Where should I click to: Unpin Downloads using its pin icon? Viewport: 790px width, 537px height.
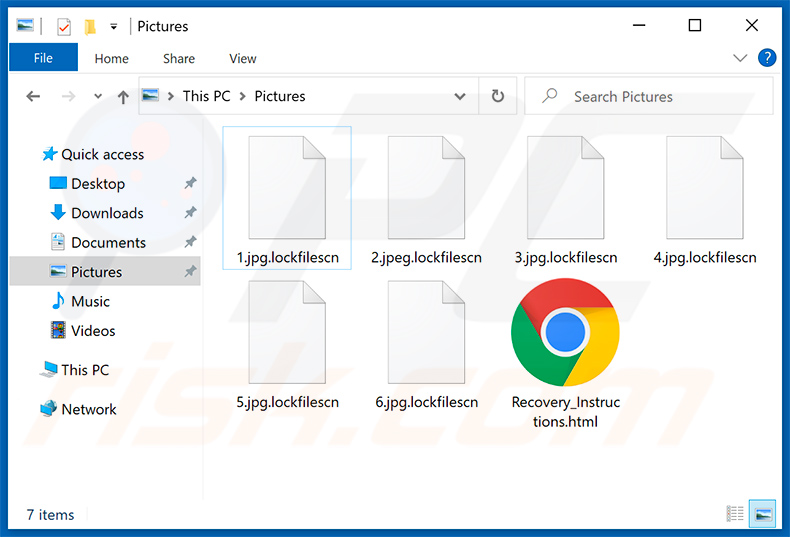(x=190, y=213)
